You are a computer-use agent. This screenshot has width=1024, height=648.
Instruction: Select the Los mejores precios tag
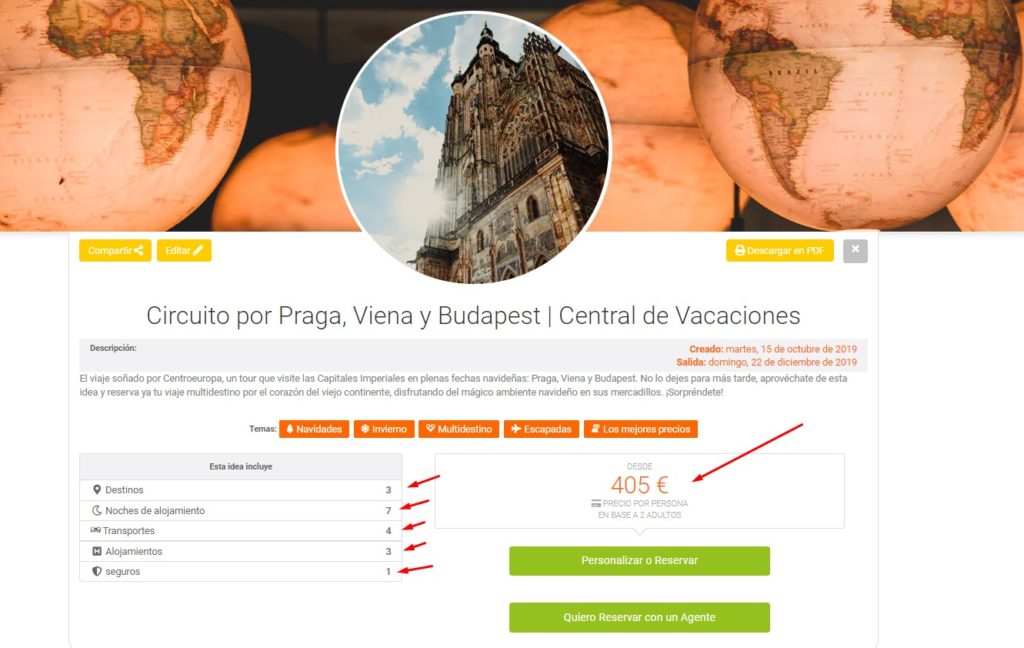(x=641, y=429)
